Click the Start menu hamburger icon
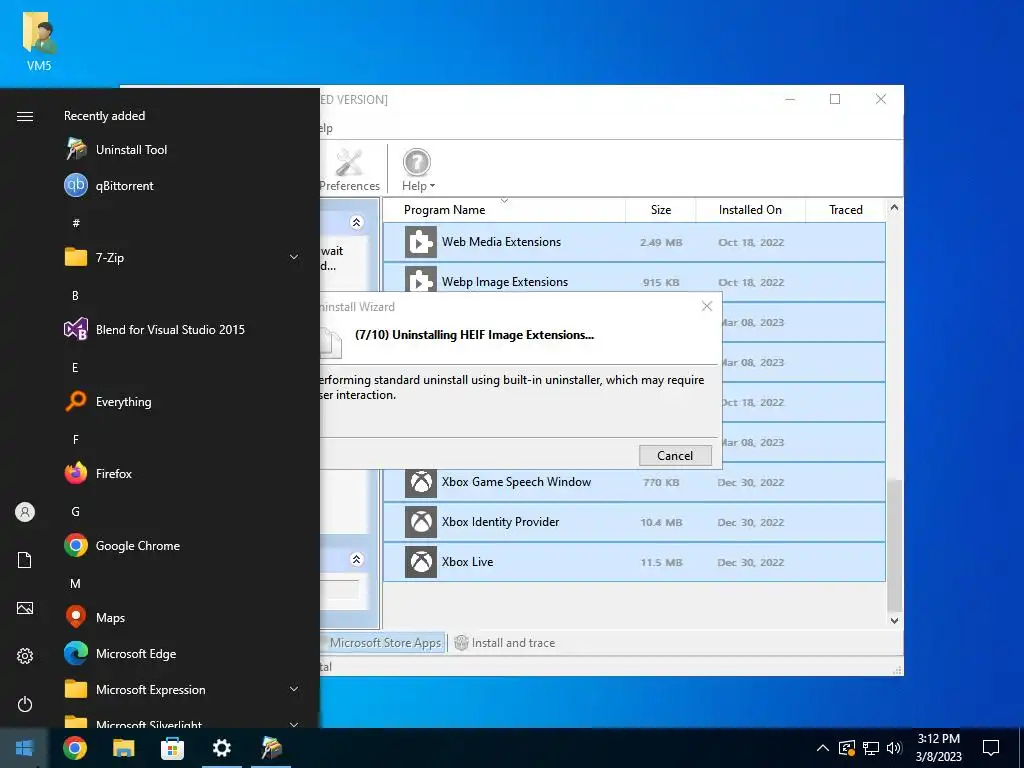 (25, 116)
